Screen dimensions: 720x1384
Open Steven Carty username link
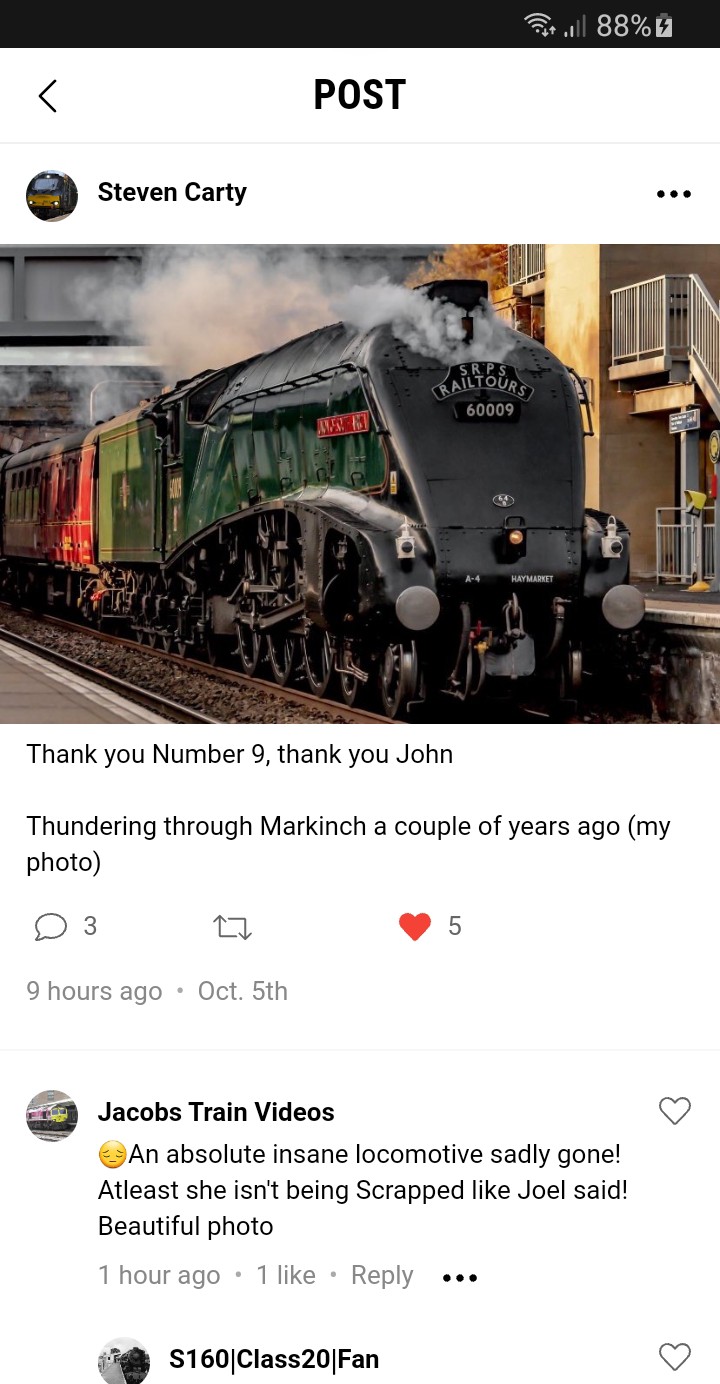(x=172, y=192)
